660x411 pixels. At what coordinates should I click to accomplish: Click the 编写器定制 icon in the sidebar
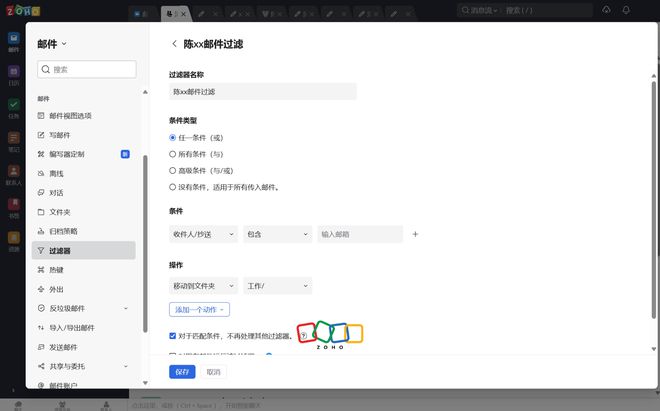(41, 154)
